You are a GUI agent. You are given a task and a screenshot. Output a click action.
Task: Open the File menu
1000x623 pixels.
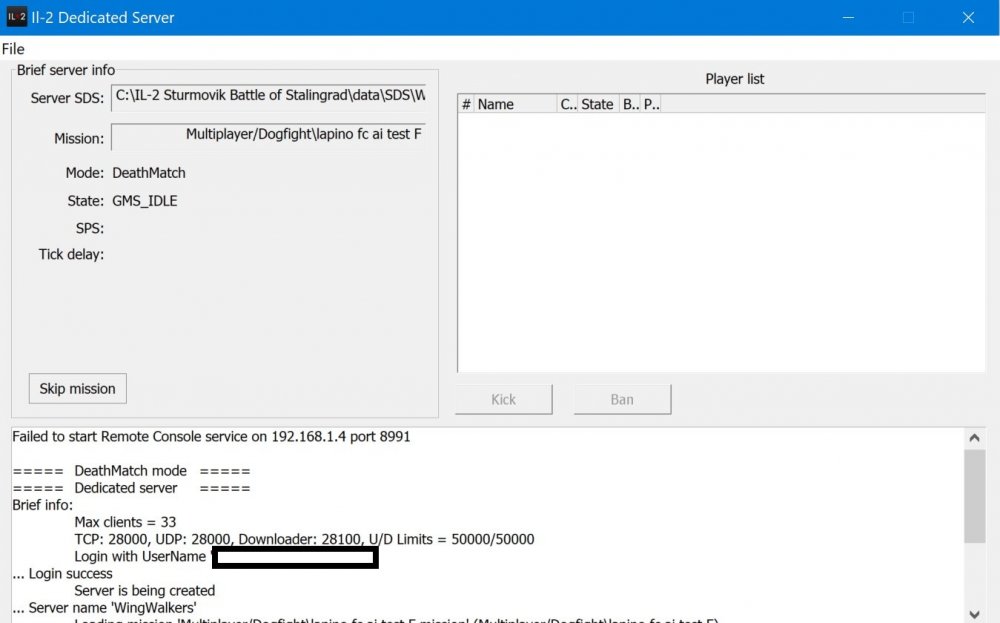pos(13,48)
